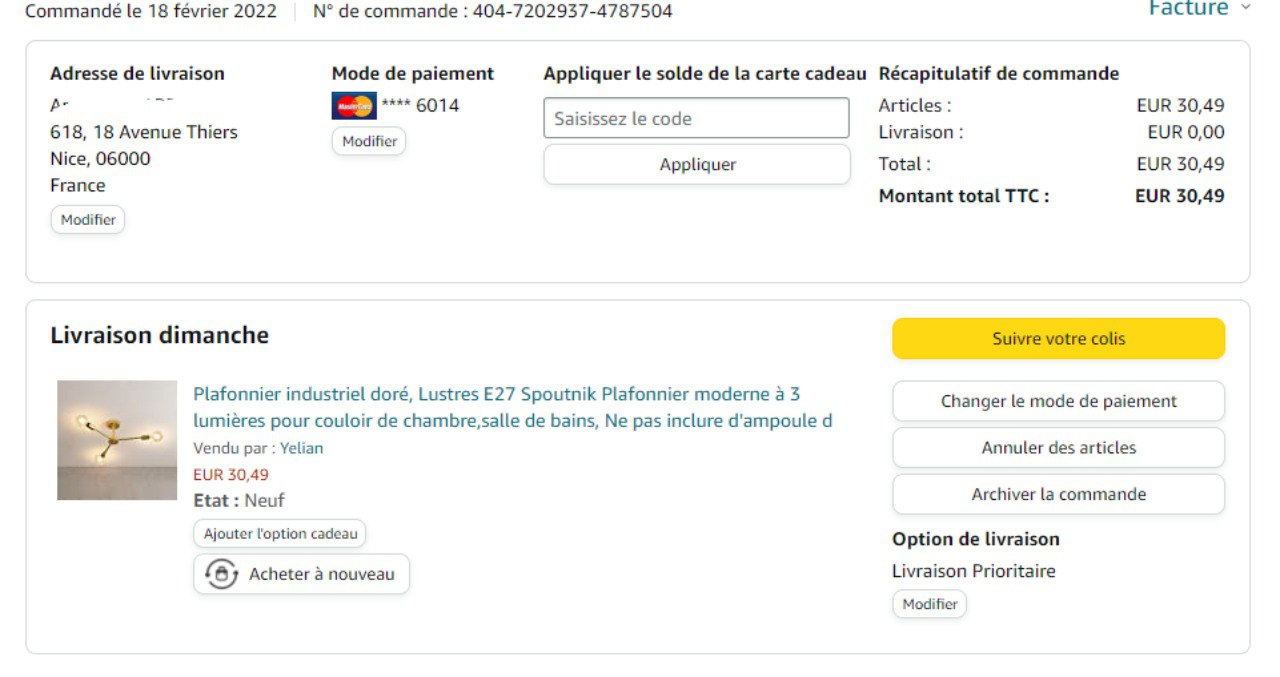Modify the Livraison Prioritaire delivery option

[929, 604]
